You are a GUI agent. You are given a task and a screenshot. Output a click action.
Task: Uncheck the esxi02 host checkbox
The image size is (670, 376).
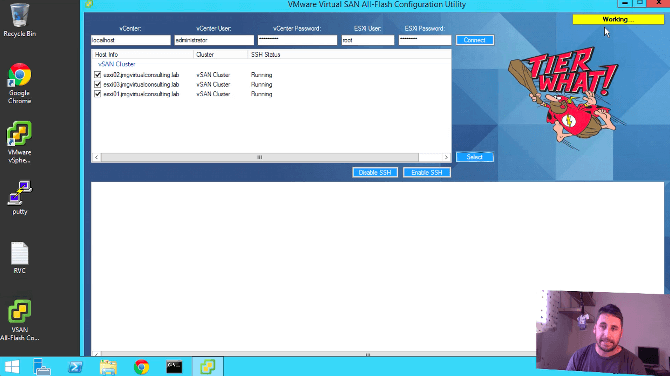97,75
